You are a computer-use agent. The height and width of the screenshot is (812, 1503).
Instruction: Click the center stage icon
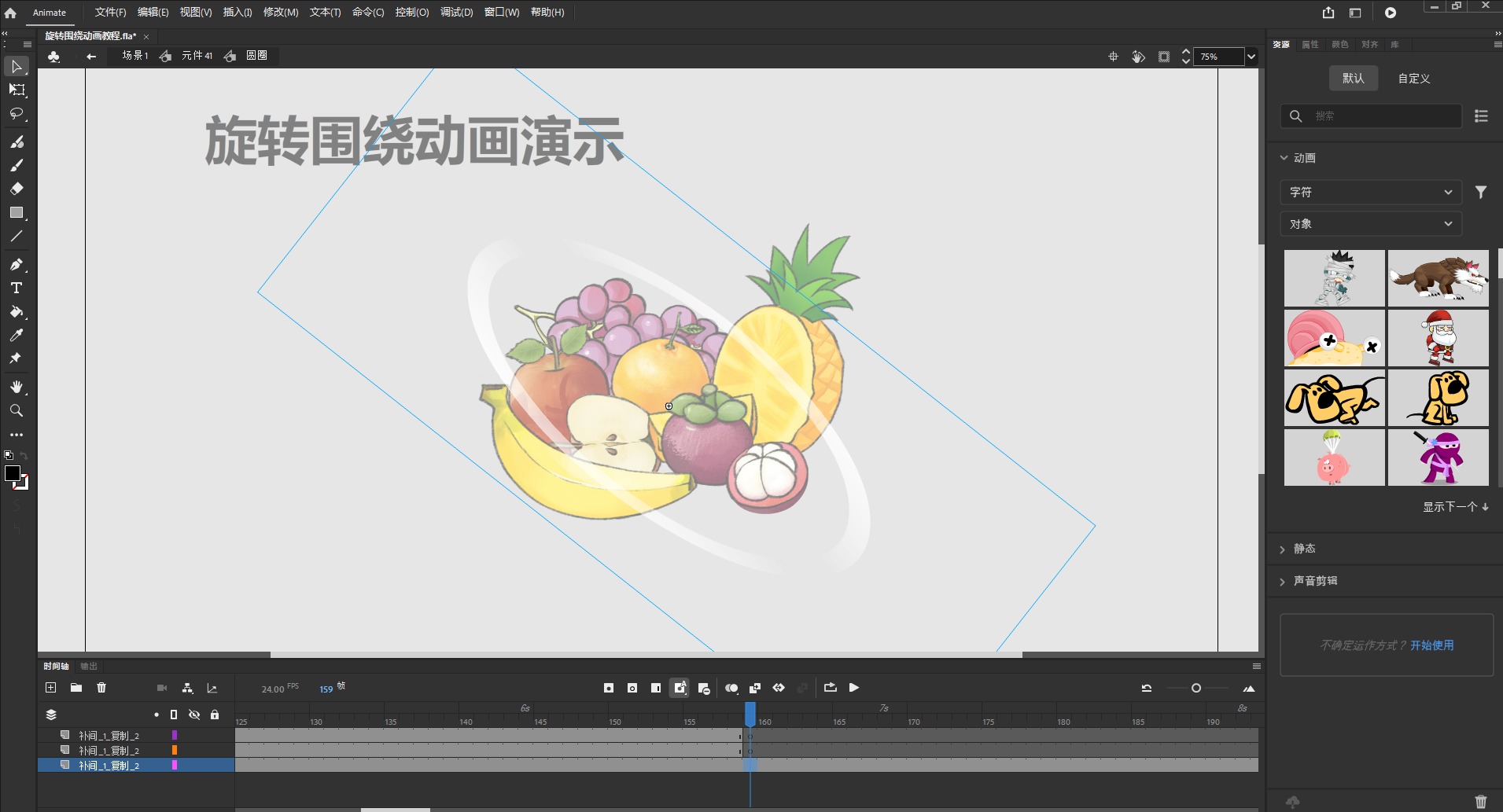point(1113,57)
